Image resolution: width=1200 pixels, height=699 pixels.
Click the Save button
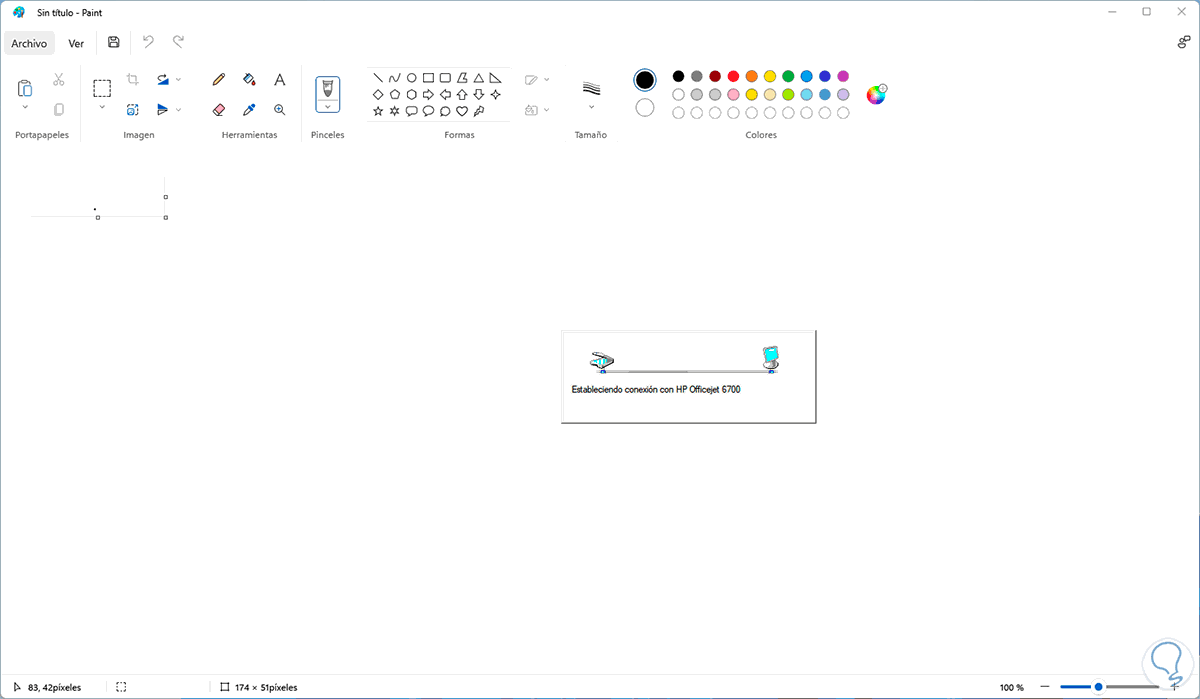pos(113,42)
